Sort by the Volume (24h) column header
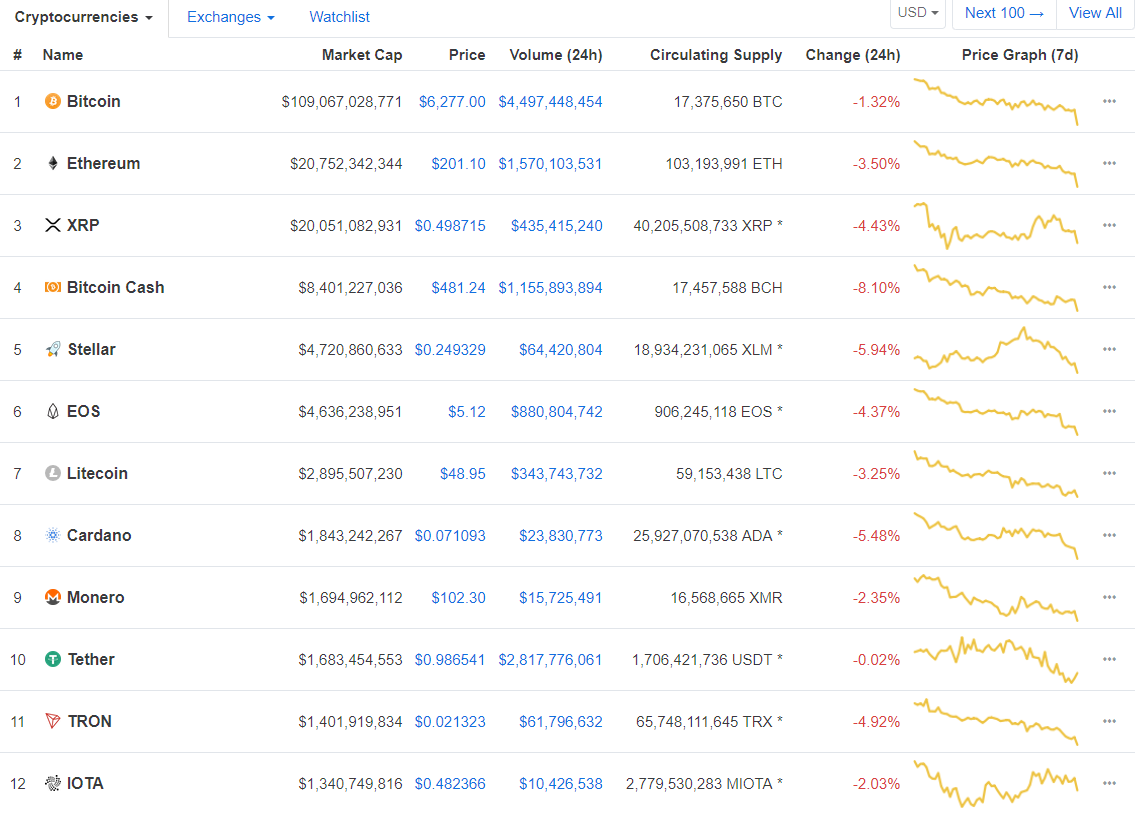Image resolution: width=1140 pixels, height=814 pixels. [x=556, y=55]
